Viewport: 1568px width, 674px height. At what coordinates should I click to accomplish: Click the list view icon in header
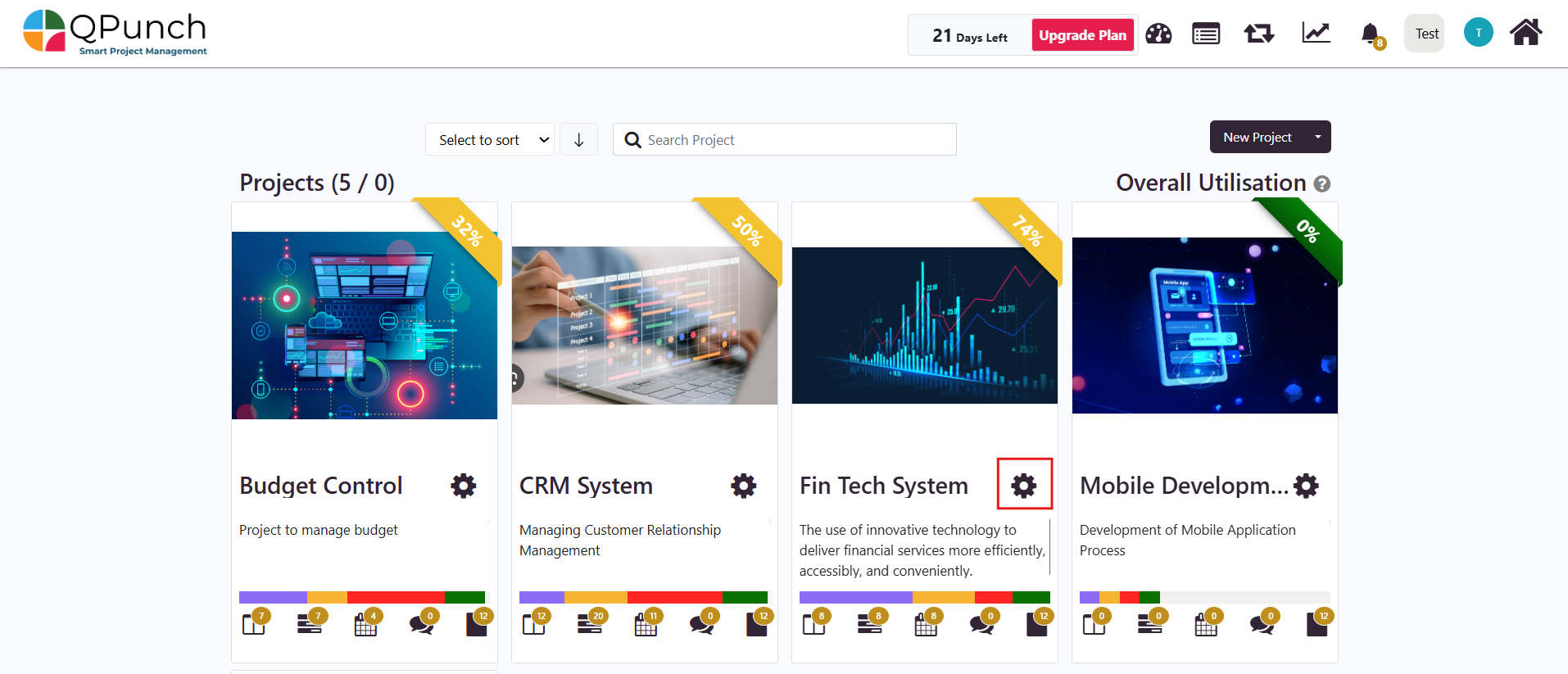click(x=1206, y=34)
